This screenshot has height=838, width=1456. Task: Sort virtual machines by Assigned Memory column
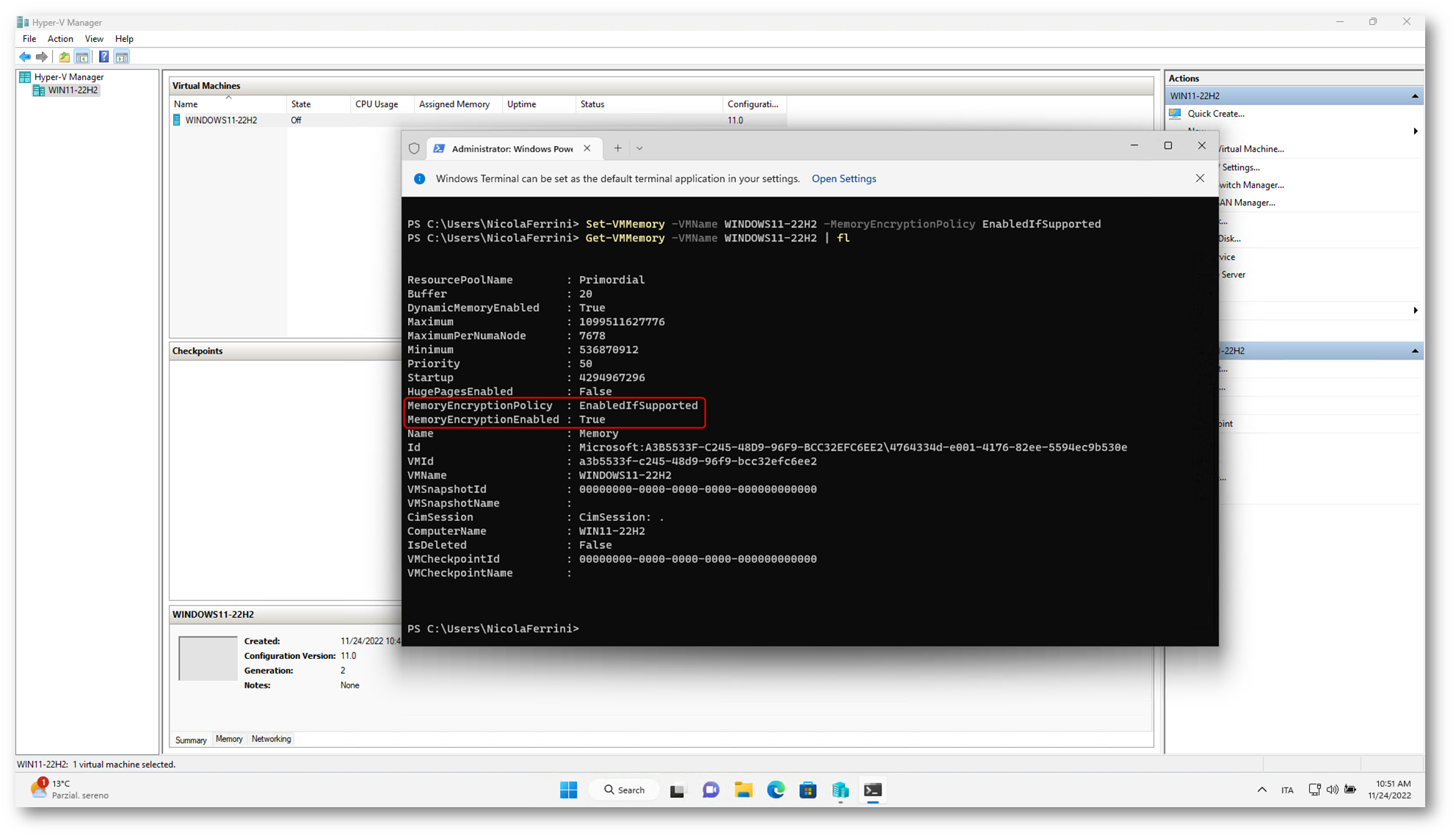tap(458, 104)
